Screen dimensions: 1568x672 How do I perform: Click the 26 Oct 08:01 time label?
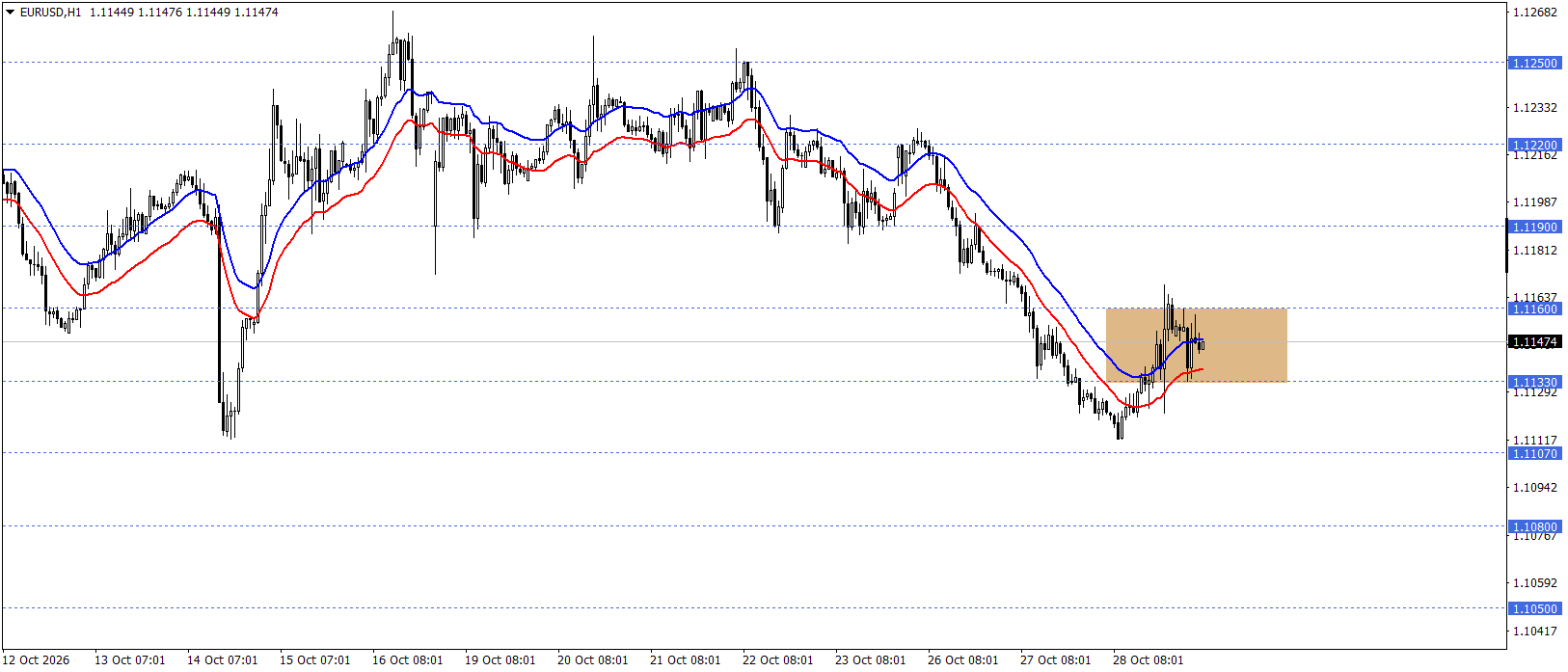[x=963, y=660]
